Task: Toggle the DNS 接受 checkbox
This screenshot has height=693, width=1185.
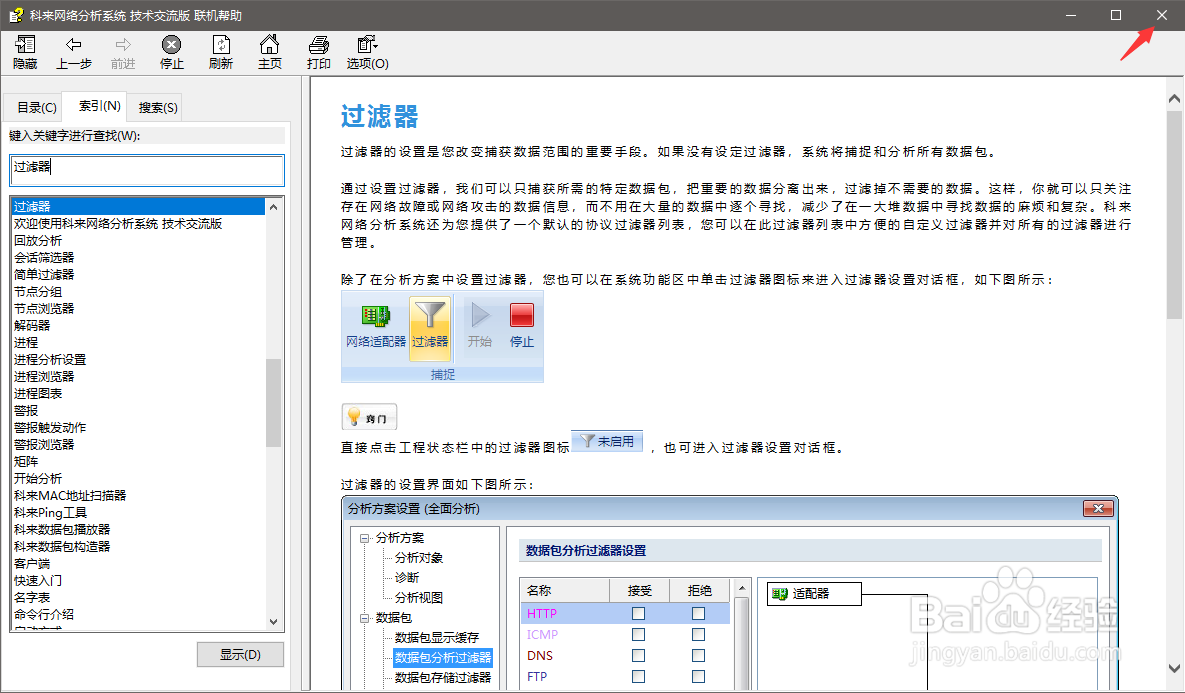Action: coord(639,655)
